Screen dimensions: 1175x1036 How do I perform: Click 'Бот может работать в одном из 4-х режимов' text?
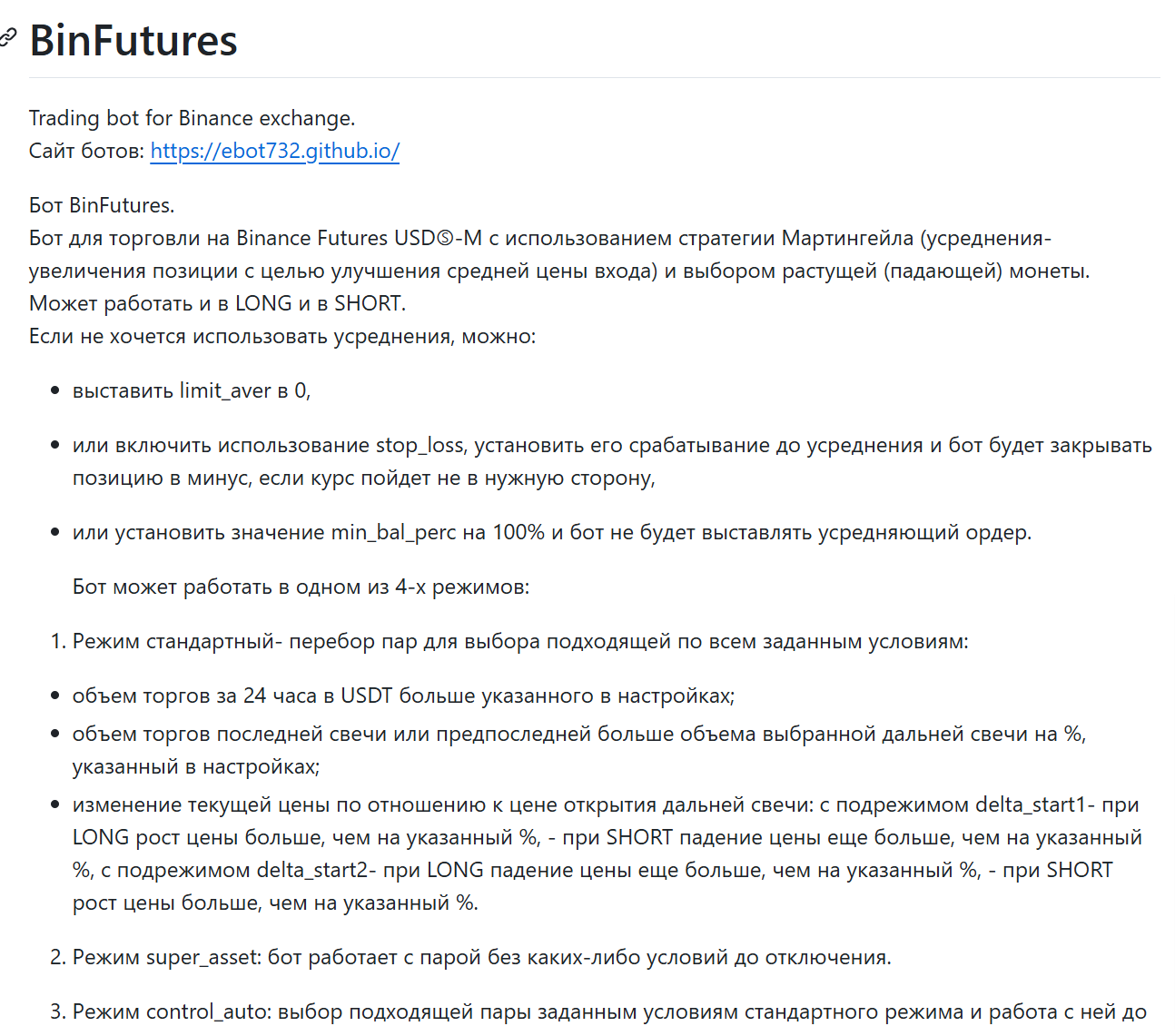click(x=301, y=587)
